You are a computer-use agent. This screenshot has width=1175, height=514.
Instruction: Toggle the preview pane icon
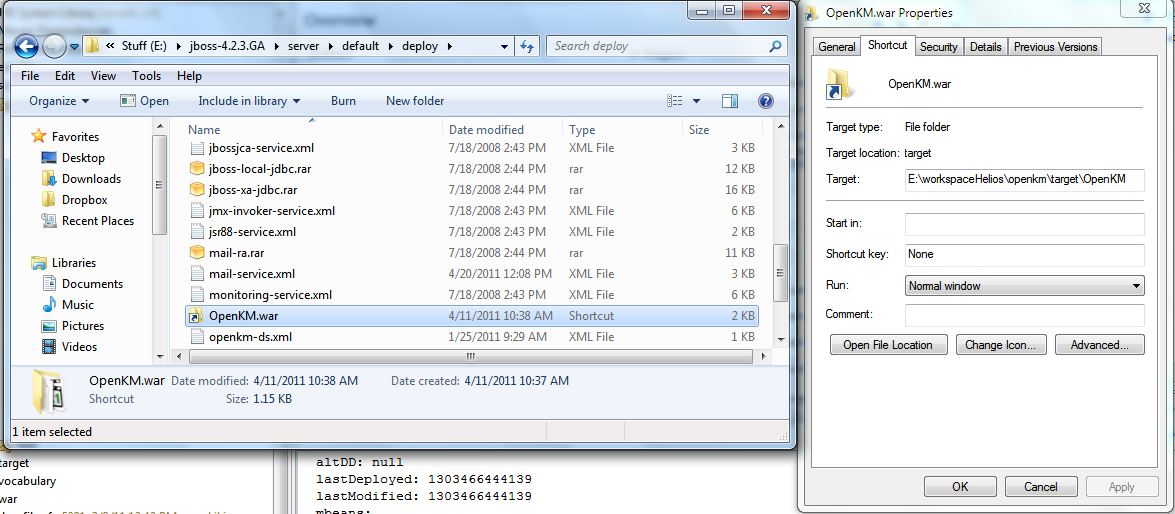[x=730, y=101]
